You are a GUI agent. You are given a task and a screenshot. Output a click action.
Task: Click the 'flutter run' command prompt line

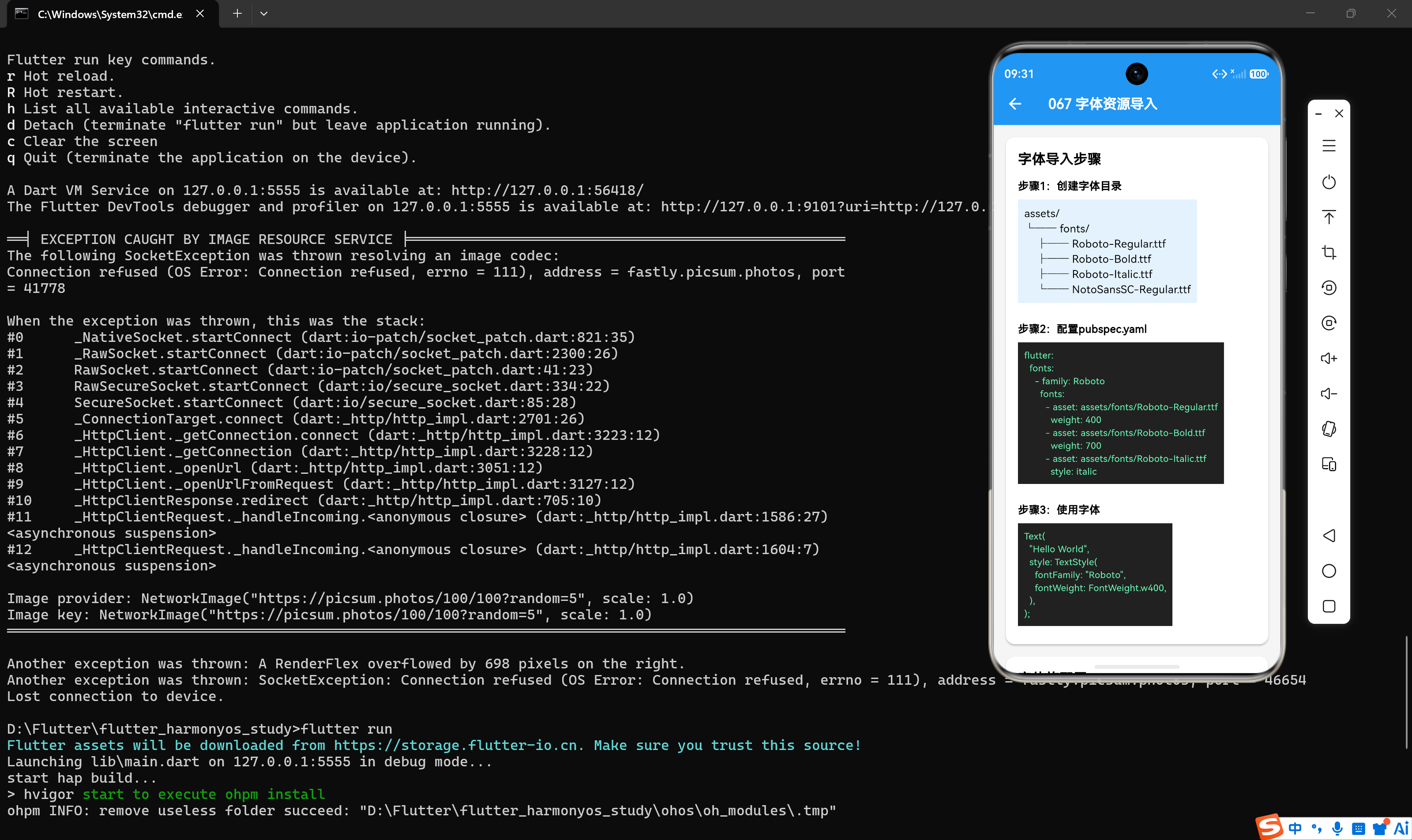199,729
